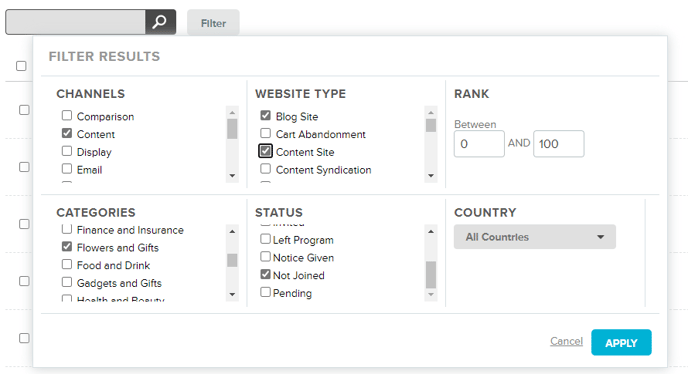Screen dimensions: 688x374
Task: Enable the Comparison channel checkbox
Action: click(x=67, y=115)
